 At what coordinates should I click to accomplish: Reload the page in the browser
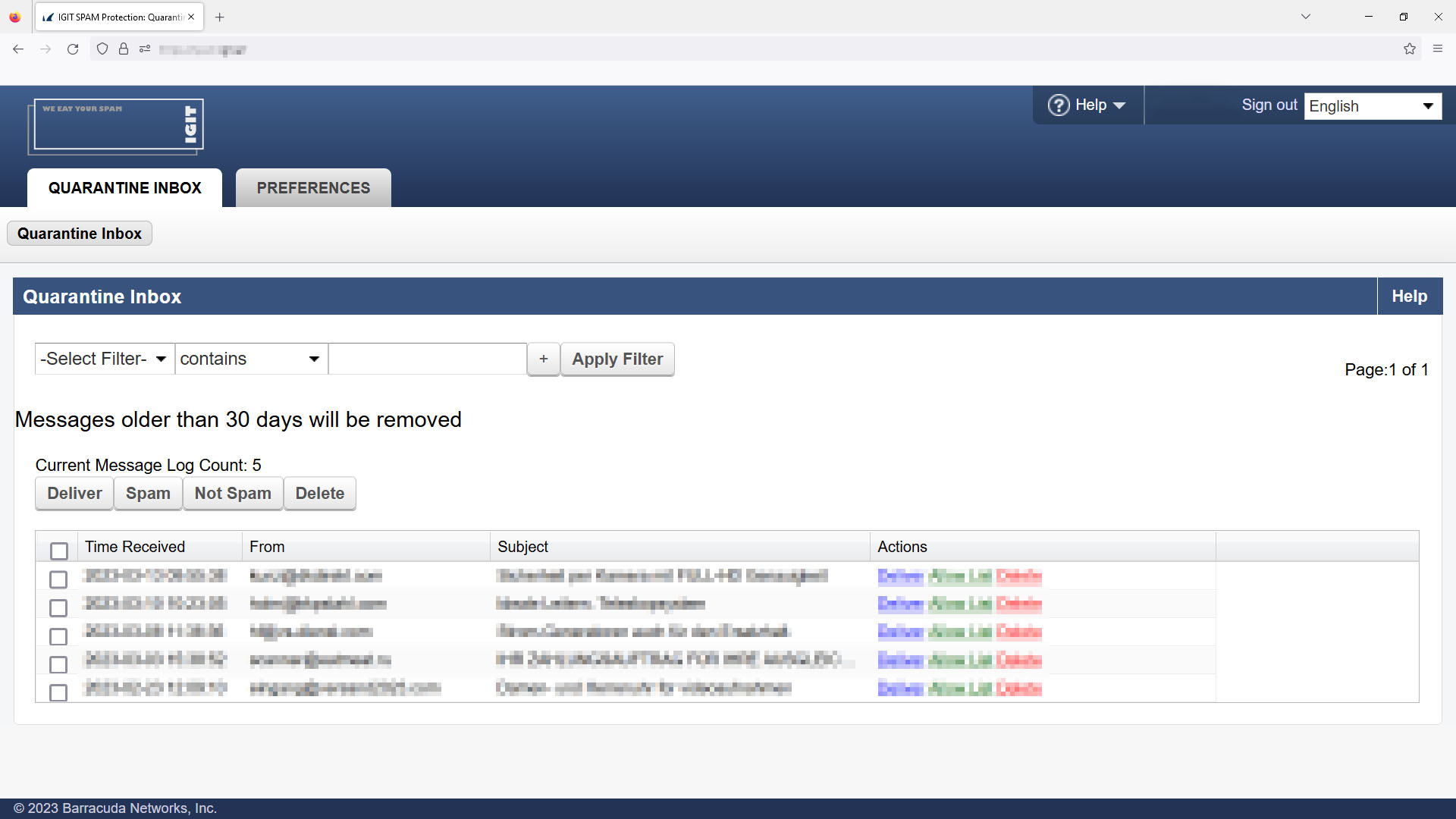pyautogui.click(x=73, y=49)
